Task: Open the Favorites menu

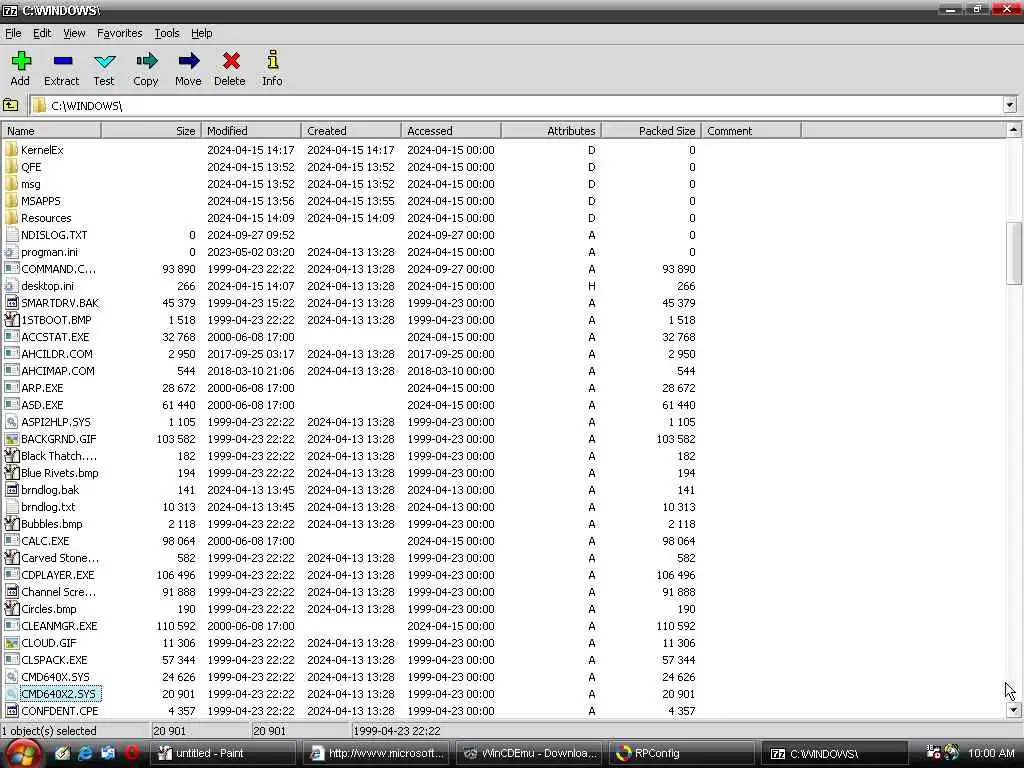Action: point(120,33)
